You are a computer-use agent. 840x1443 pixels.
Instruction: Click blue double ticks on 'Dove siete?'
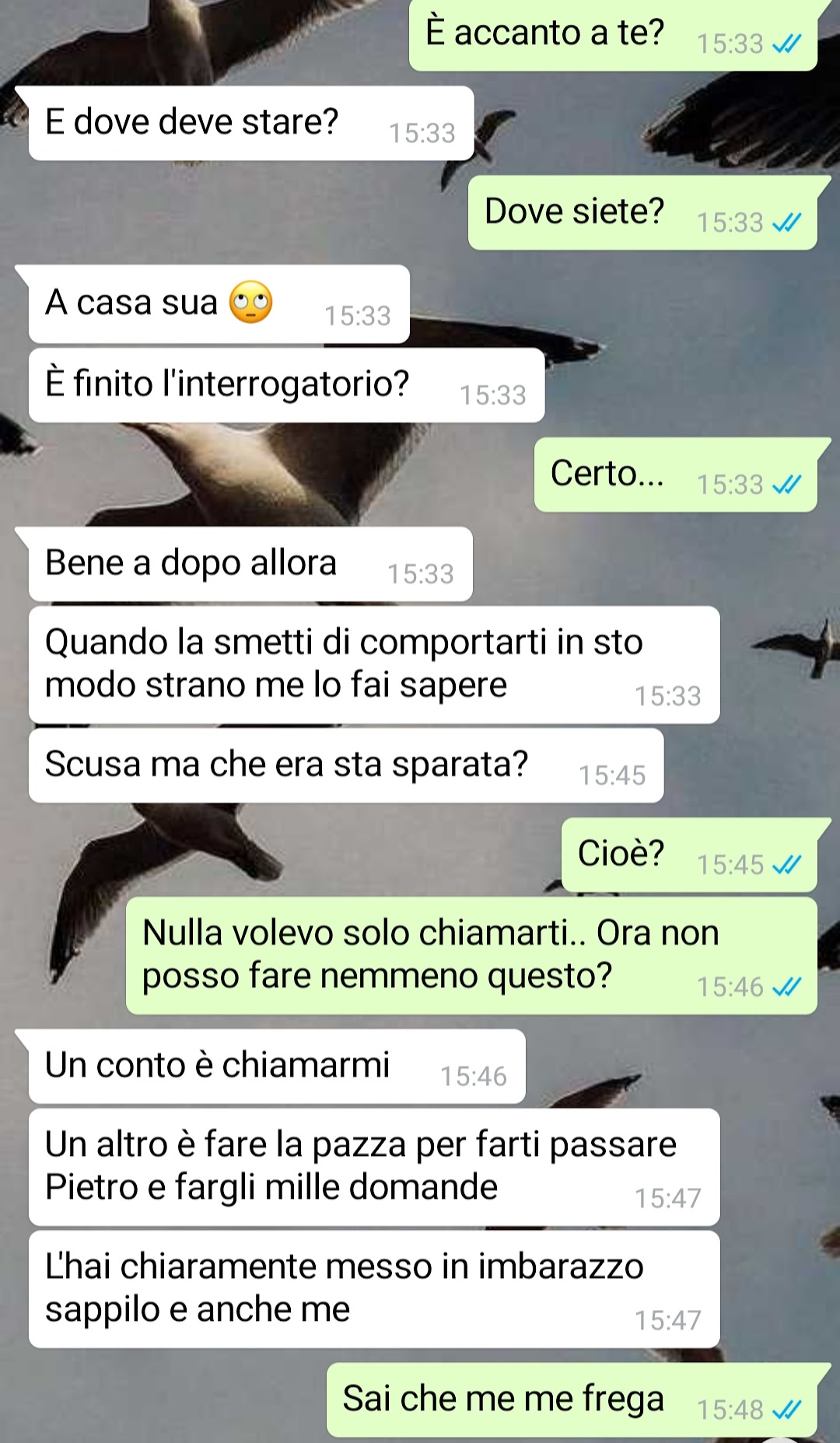[x=786, y=223]
